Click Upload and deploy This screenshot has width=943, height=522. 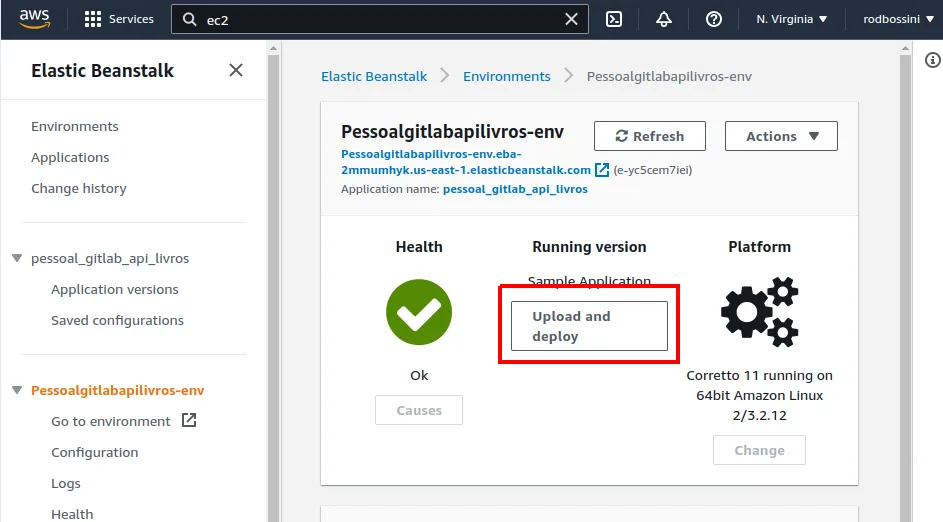589,326
